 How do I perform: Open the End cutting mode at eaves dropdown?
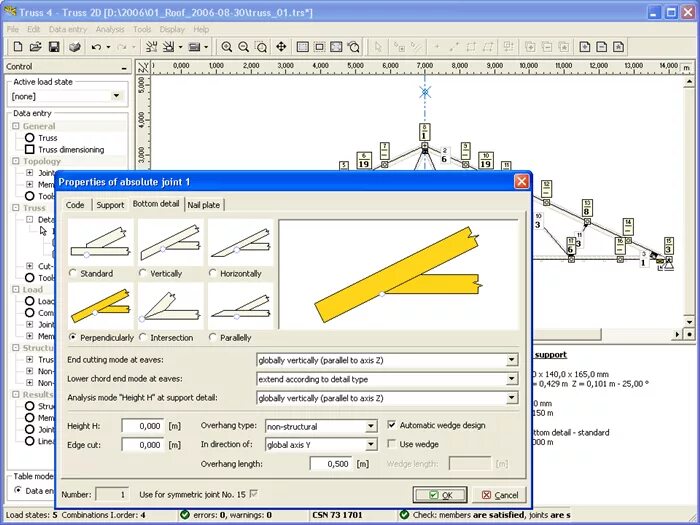[x=512, y=360]
